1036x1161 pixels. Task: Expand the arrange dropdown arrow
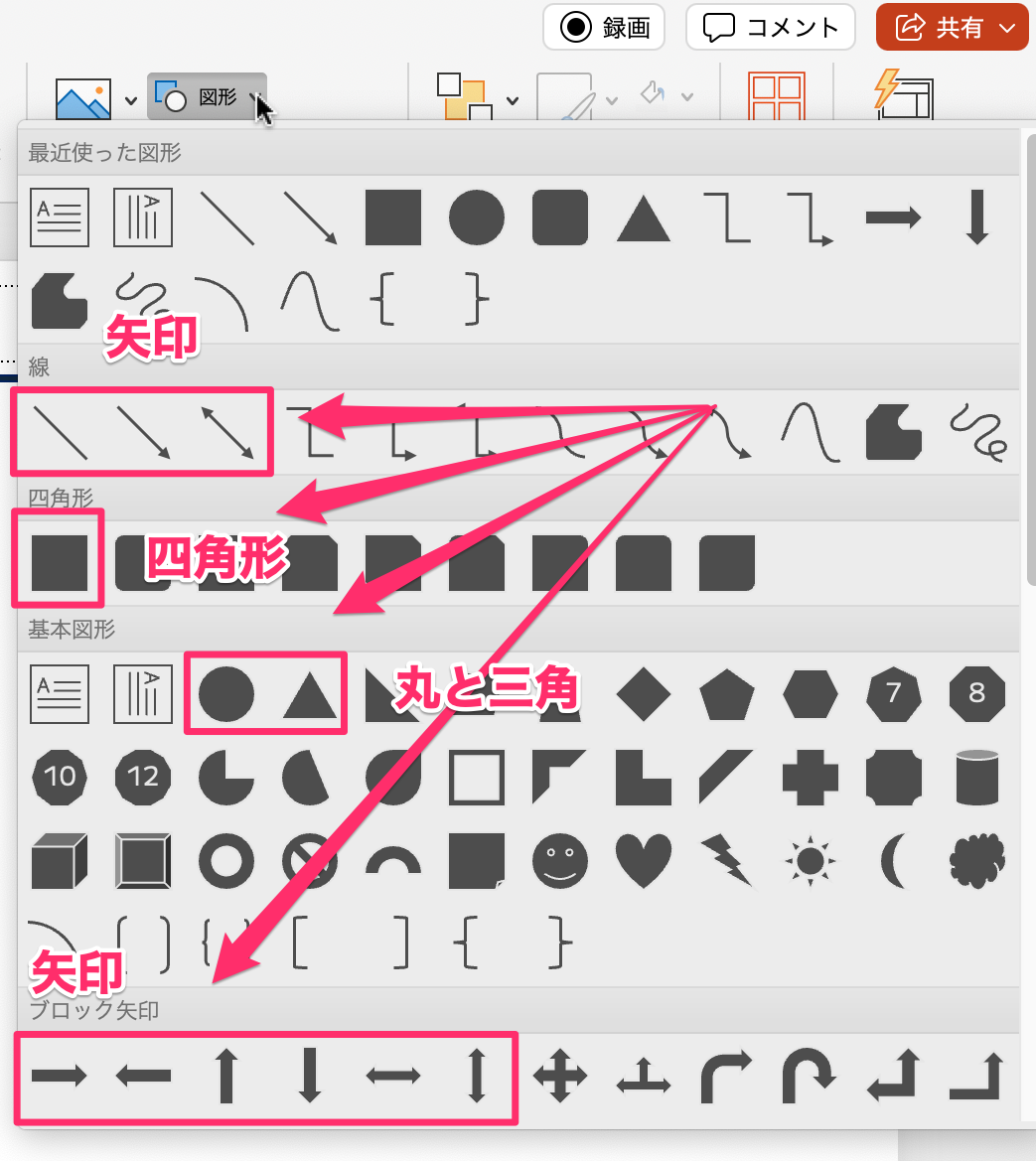(513, 100)
